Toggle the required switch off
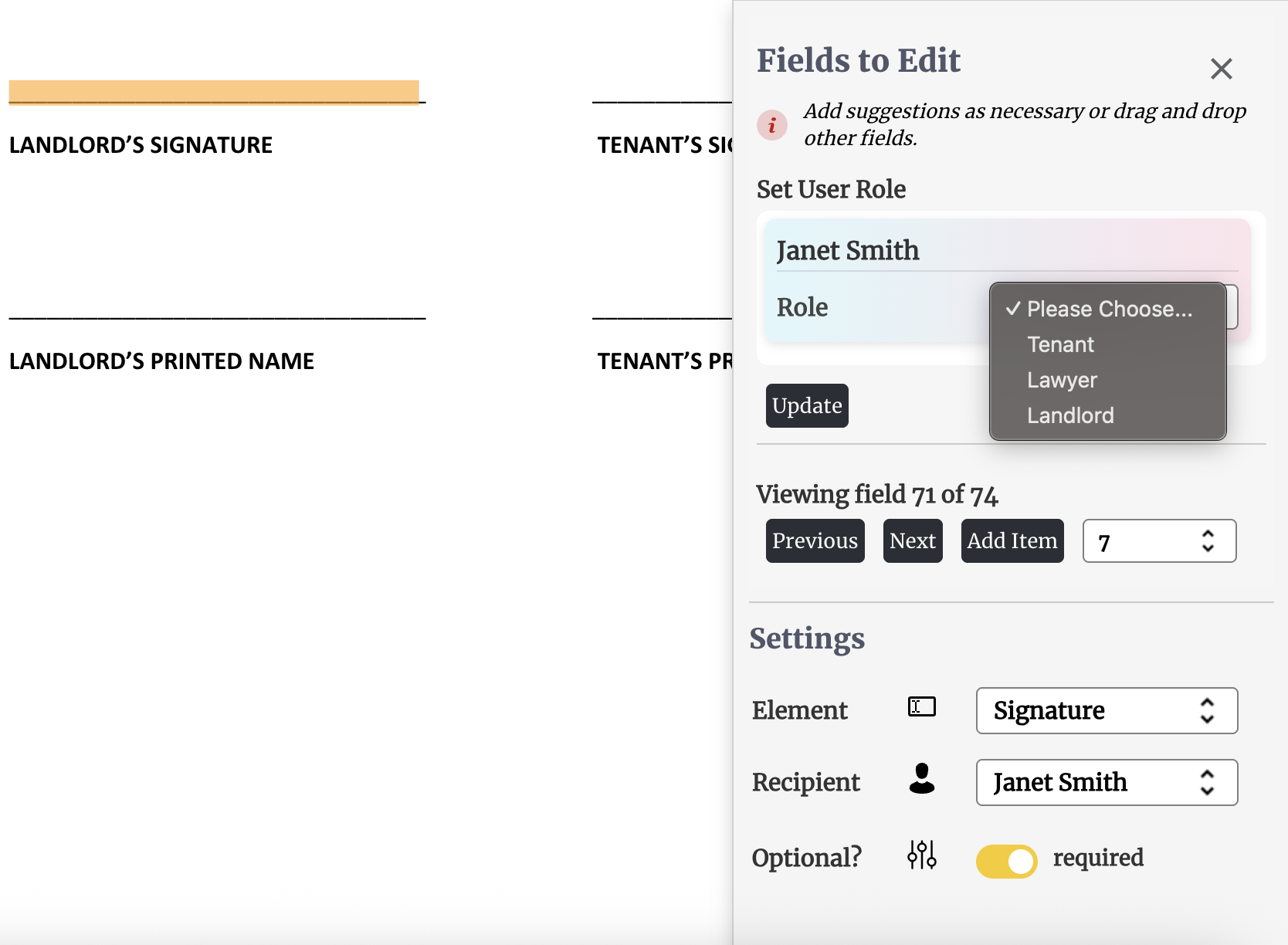The image size is (1288, 945). point(1006,861)
